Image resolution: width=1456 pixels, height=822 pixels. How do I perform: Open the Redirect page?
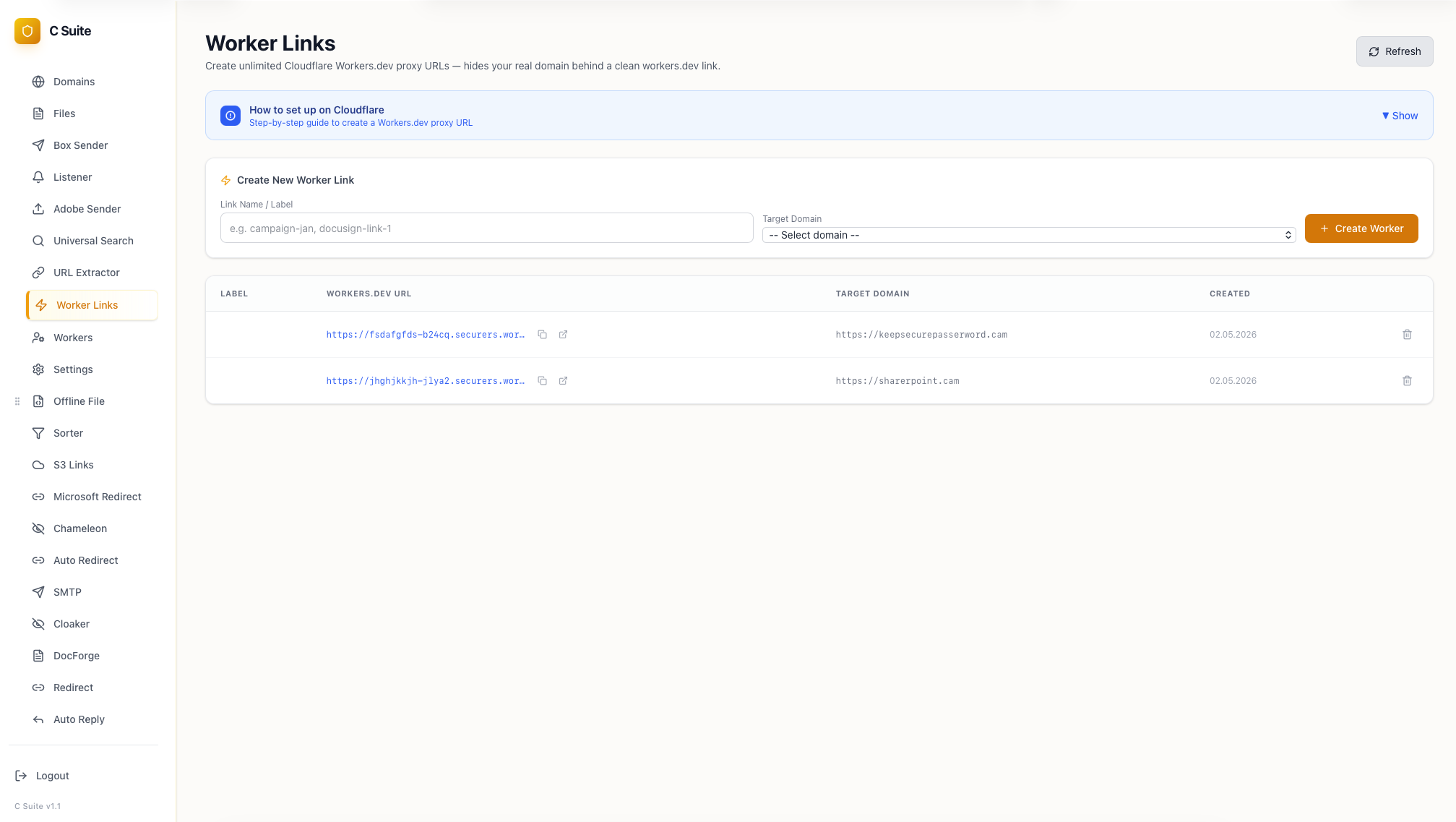pyautogui.click(x=92, y=688)
